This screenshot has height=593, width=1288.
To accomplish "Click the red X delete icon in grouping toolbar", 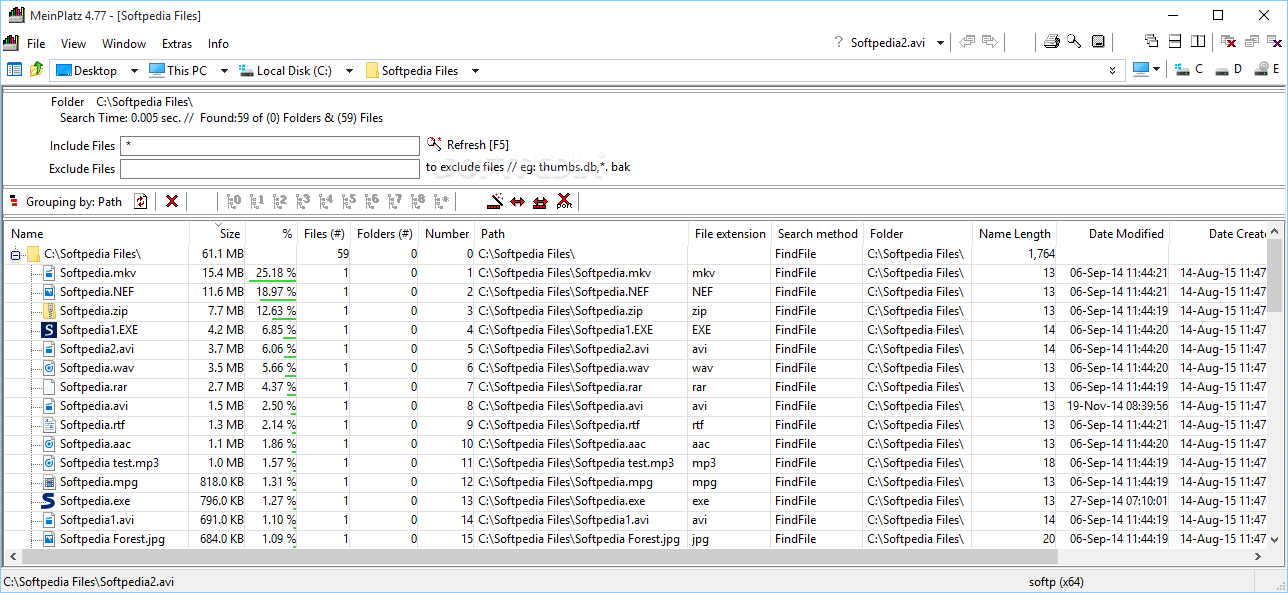I will pos(172,201).
